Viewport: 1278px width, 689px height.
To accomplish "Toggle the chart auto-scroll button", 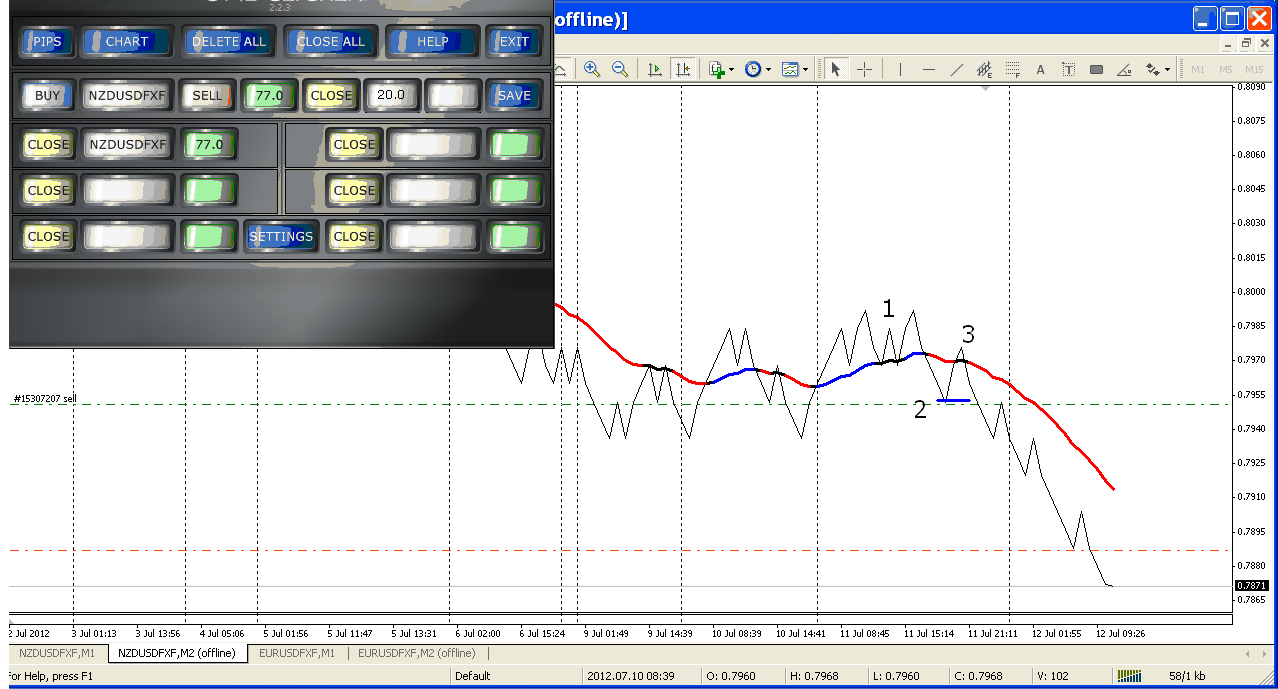I will pyautogui.click(x=655, y=69).
